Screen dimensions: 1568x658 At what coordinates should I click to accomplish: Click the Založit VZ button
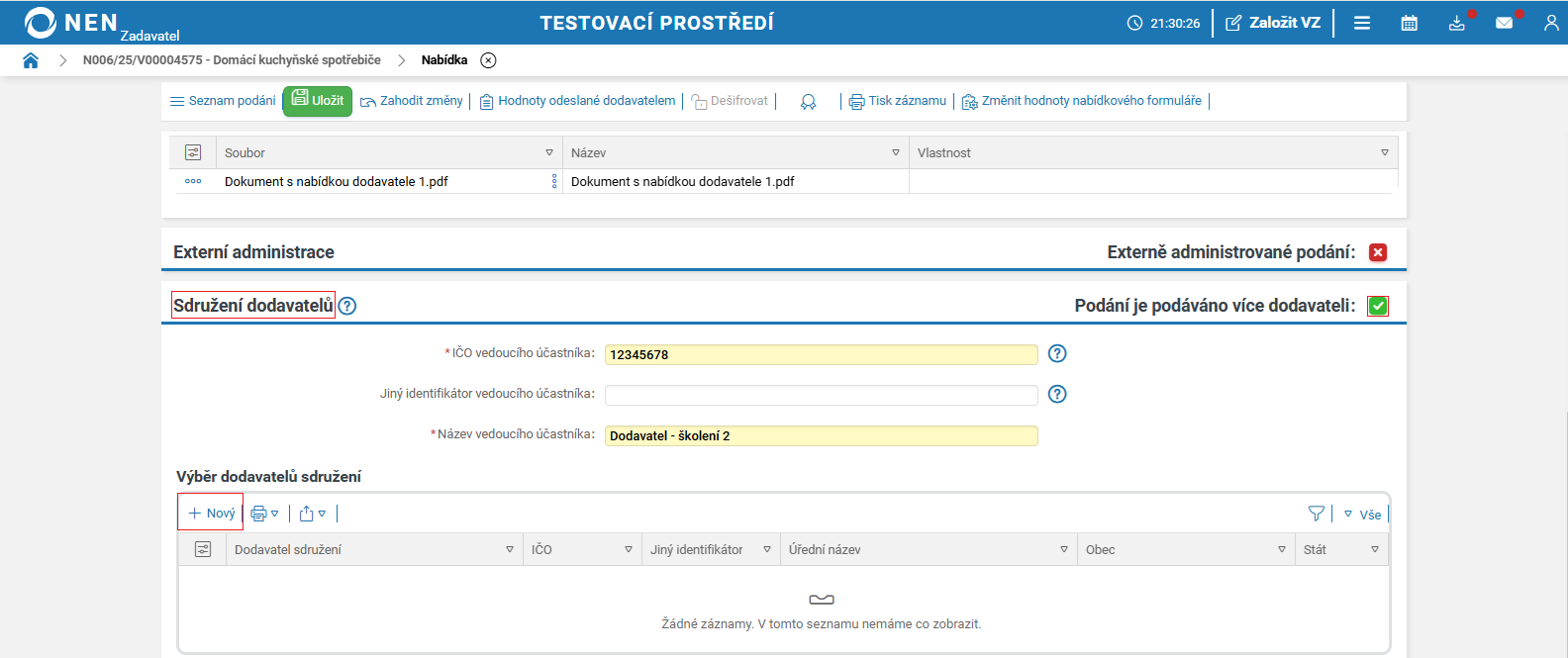pyautogui.click(x=1273, y=23)
